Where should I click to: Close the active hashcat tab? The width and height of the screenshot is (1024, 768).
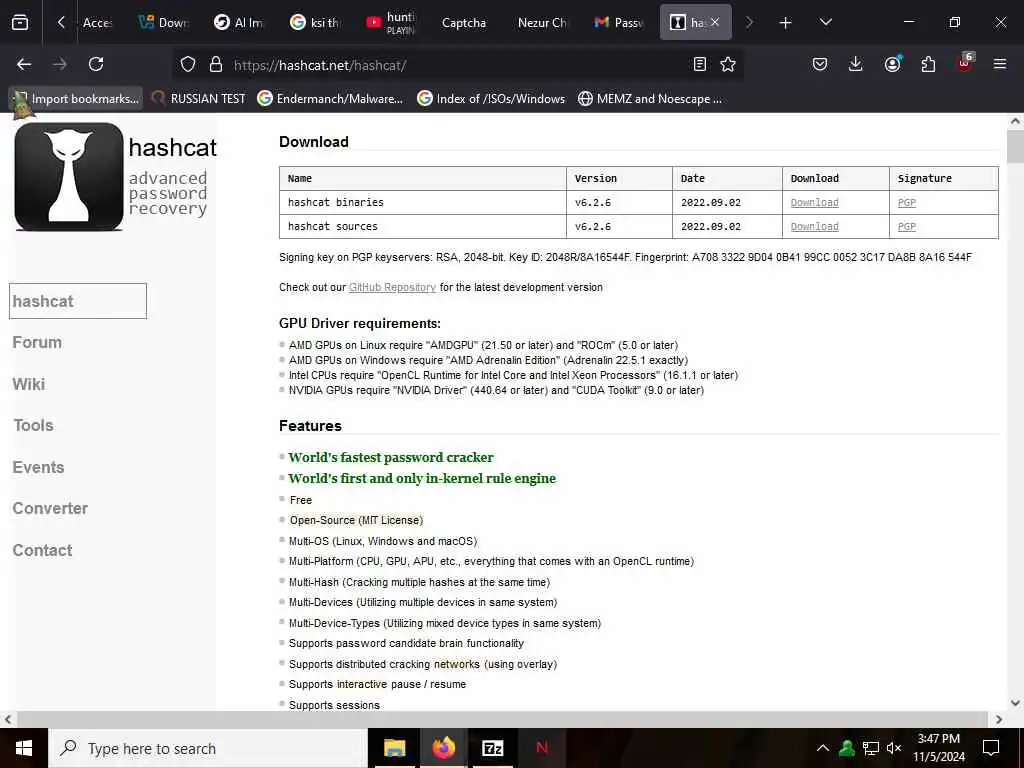tap(715, 22)
